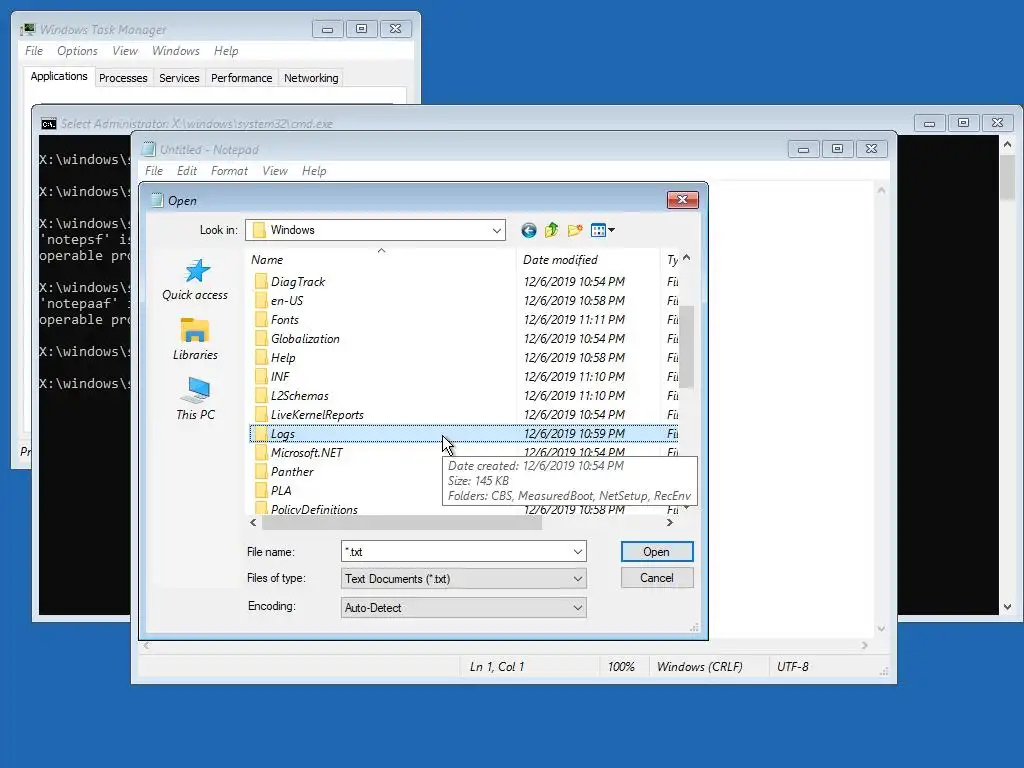Click UTF-8 in Notepad status bar
Screen dimensions: 1024x768
pos(793,667)
